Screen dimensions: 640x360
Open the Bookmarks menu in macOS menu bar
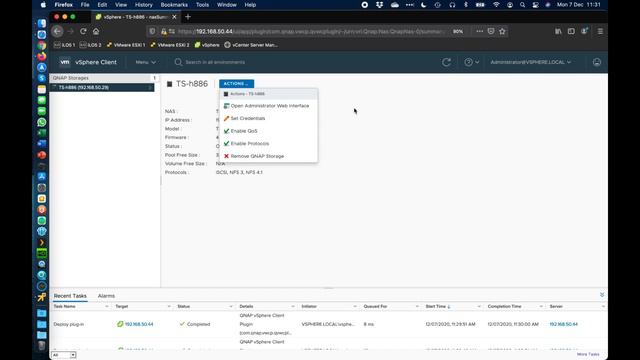click(x=174, y=5)
